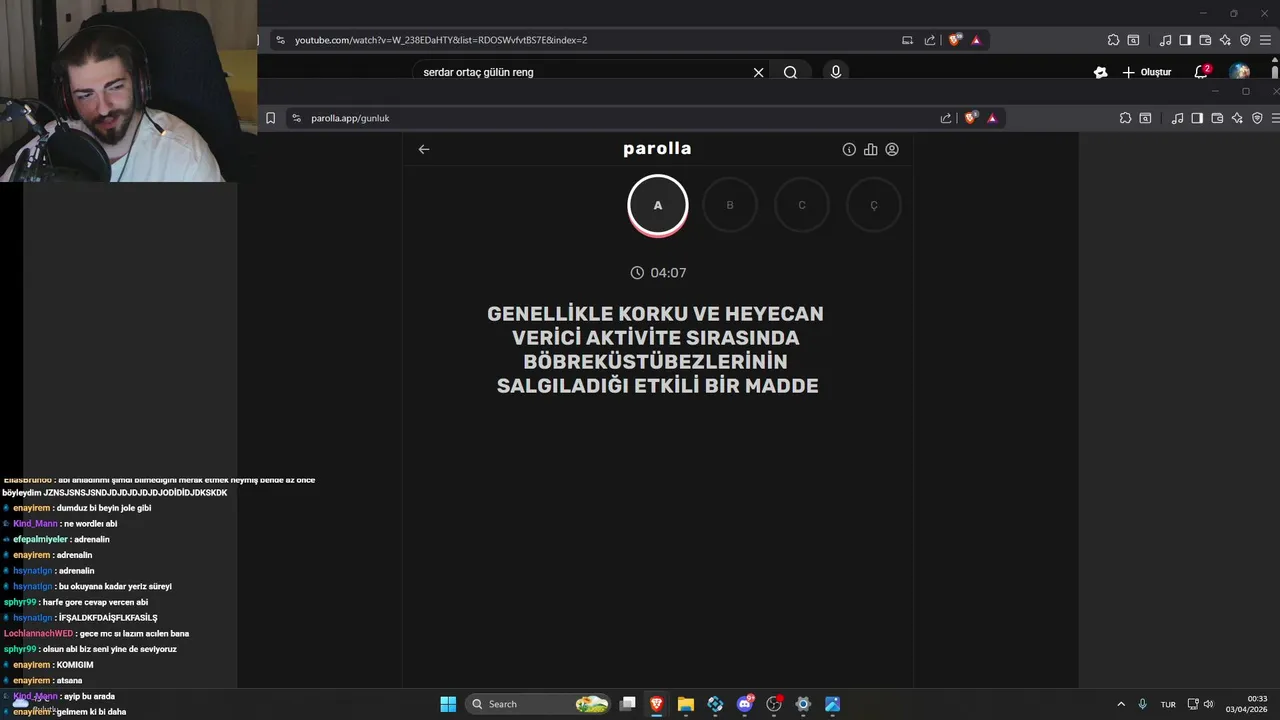The image size is (1280, 720).
Task: Open Brave Rewards triangle in parolla window
Action: tap(992, 118)
